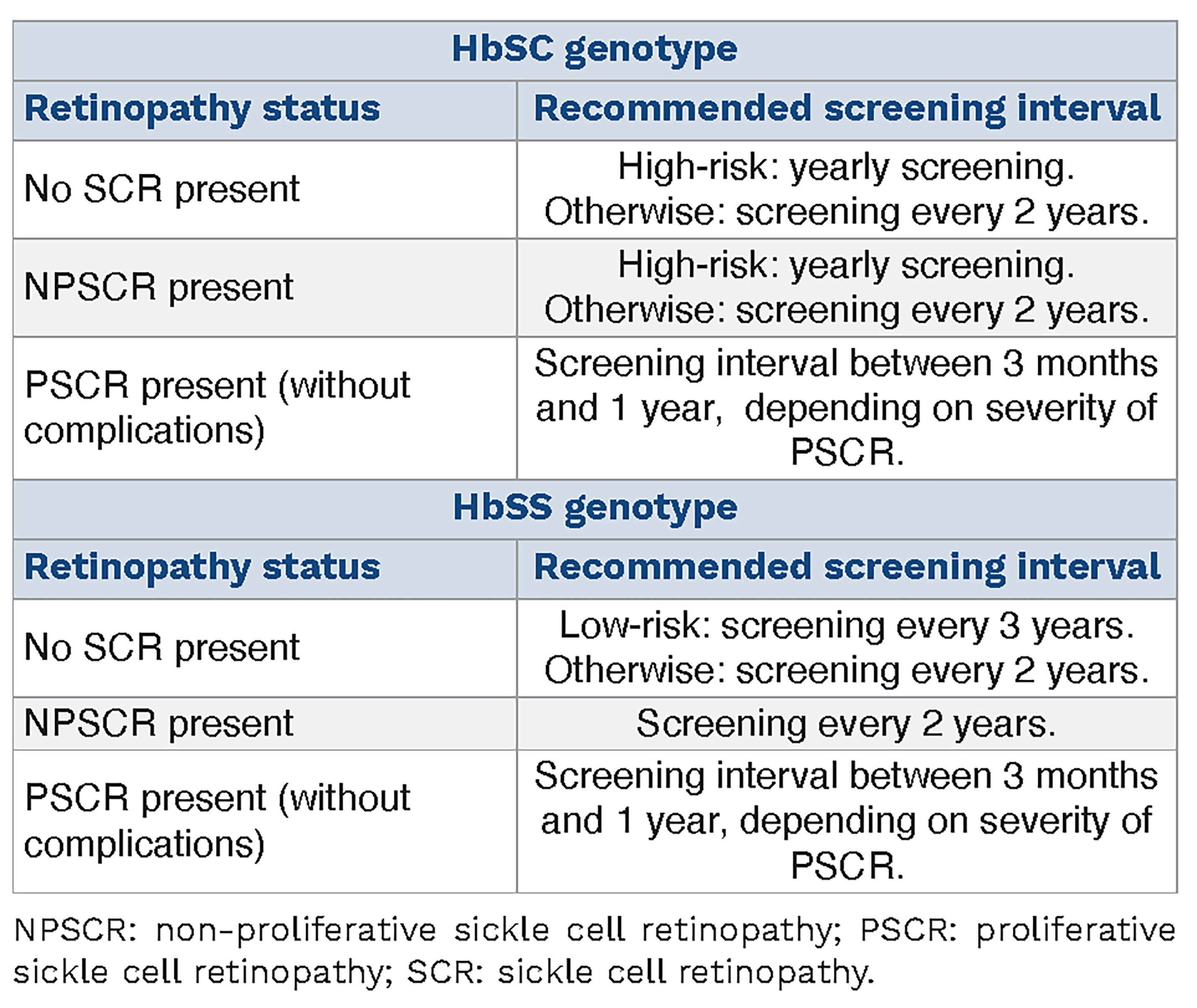Click the screening interval for HbSC No SCR row
The height and width of the screenshot is (1008, 1197).
point(846,189)
